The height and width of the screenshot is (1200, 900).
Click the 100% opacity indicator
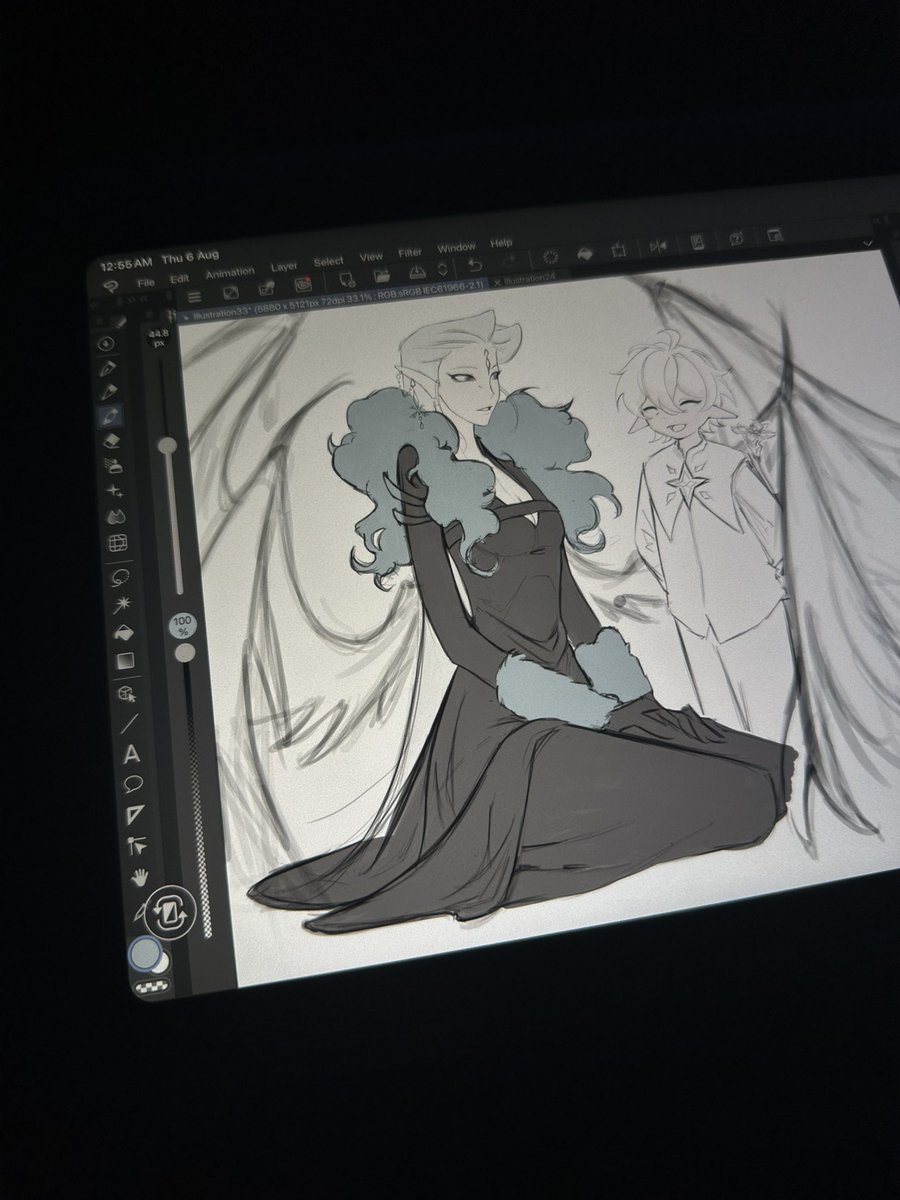point(182,627)
